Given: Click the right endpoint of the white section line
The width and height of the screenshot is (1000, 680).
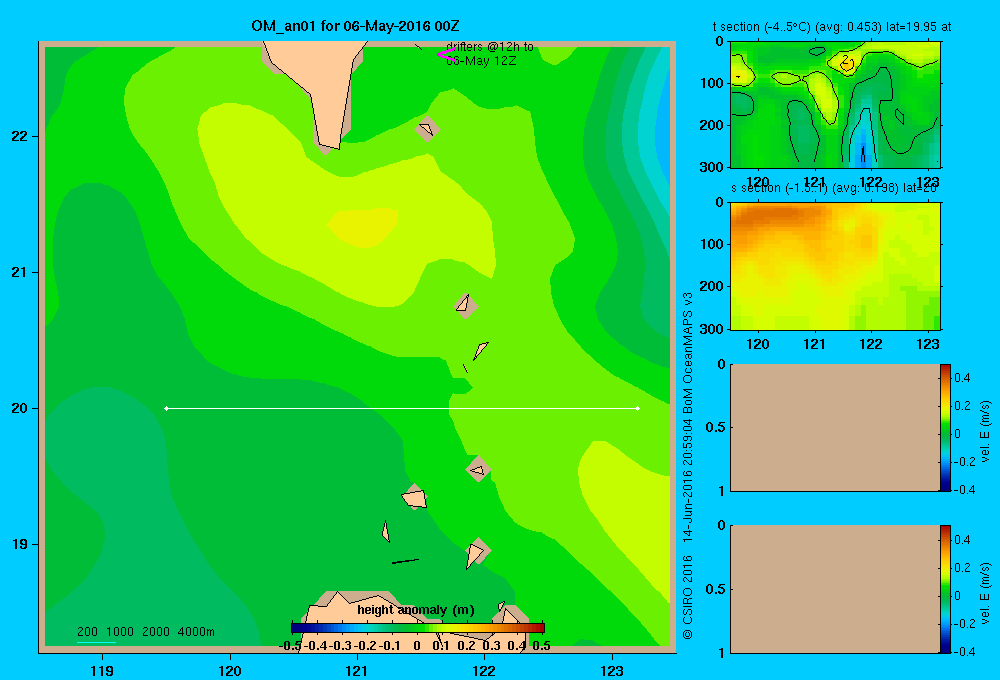Looking at the screenshot, I should (638, 408).
